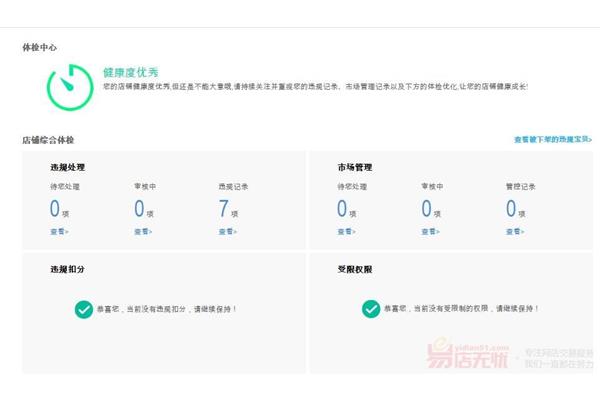The image size is (600, 400).
Task: Click 查看 under 违规处理 审核中
Action: coord(143,232)
